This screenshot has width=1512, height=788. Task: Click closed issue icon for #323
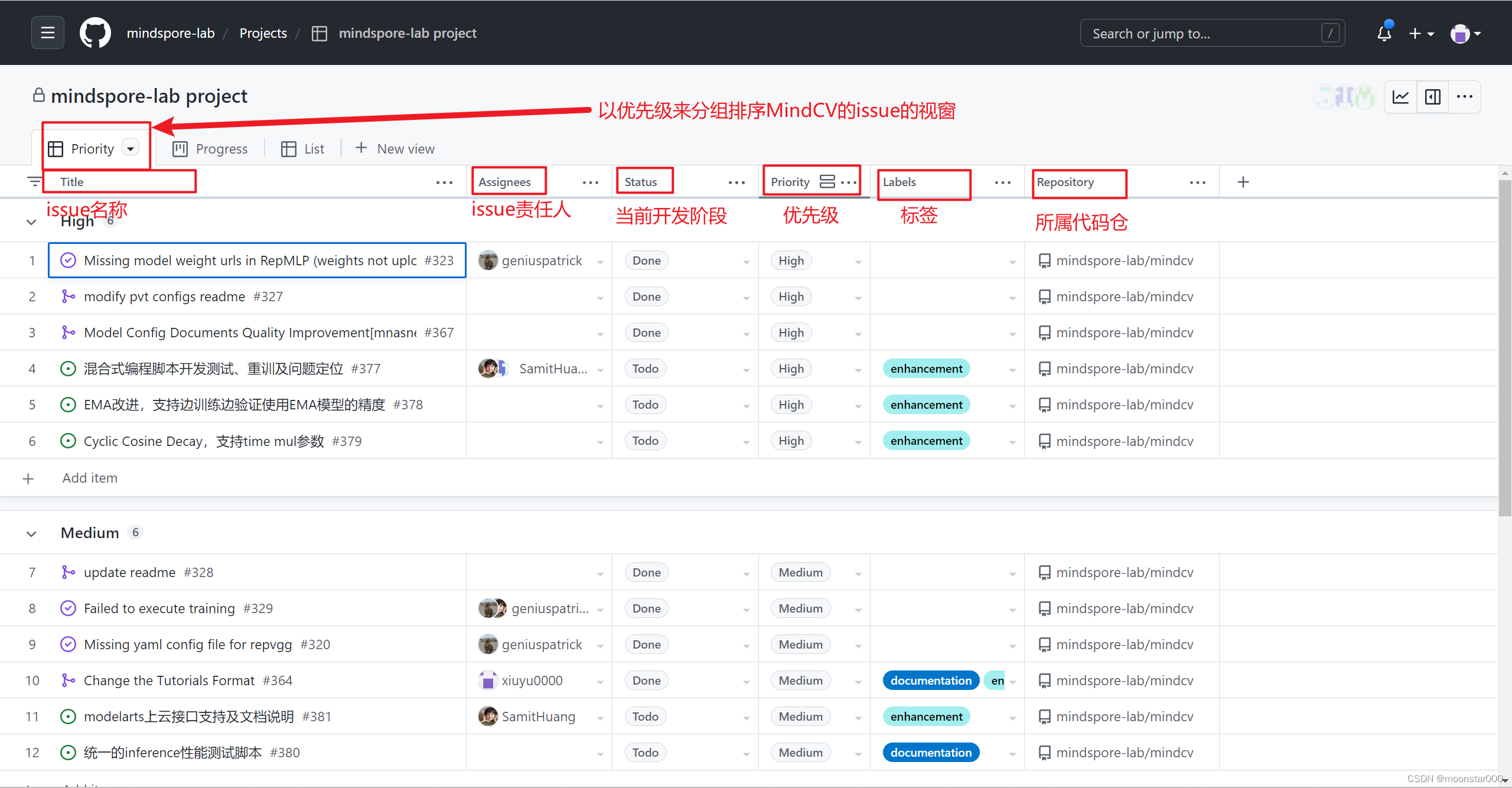click(69, 261)
